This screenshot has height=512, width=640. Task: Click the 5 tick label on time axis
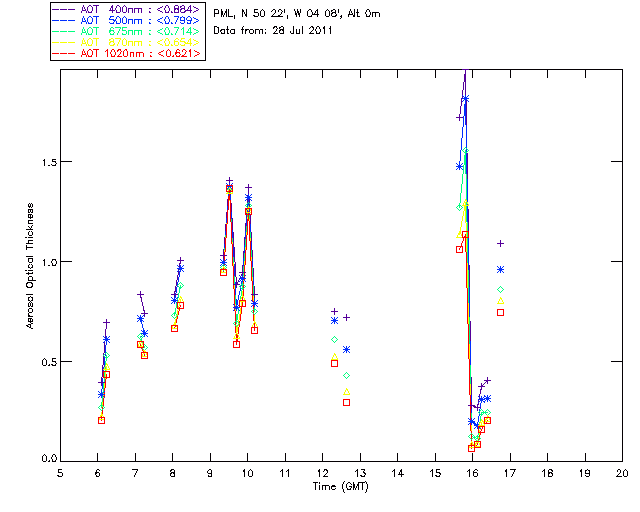pyautogui.click(x=60, y=473)
